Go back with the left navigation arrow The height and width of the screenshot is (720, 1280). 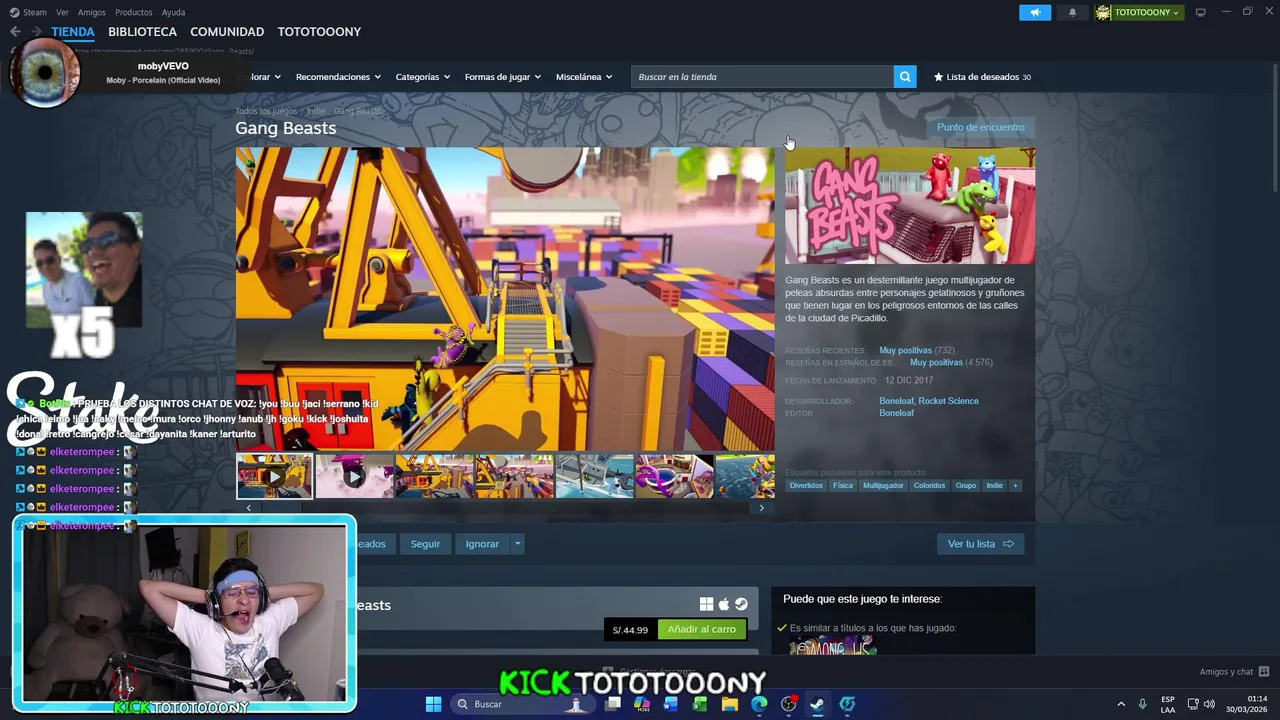pos(15,31)
